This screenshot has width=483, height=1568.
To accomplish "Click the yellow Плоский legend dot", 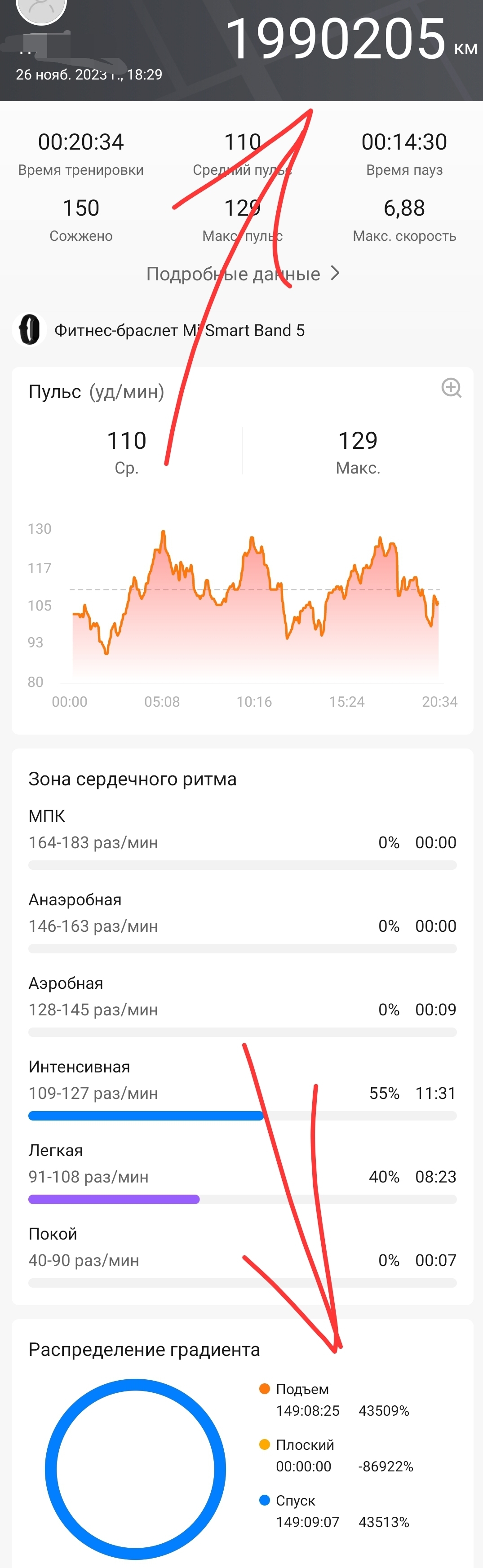I will click(x=264, y=1444).
